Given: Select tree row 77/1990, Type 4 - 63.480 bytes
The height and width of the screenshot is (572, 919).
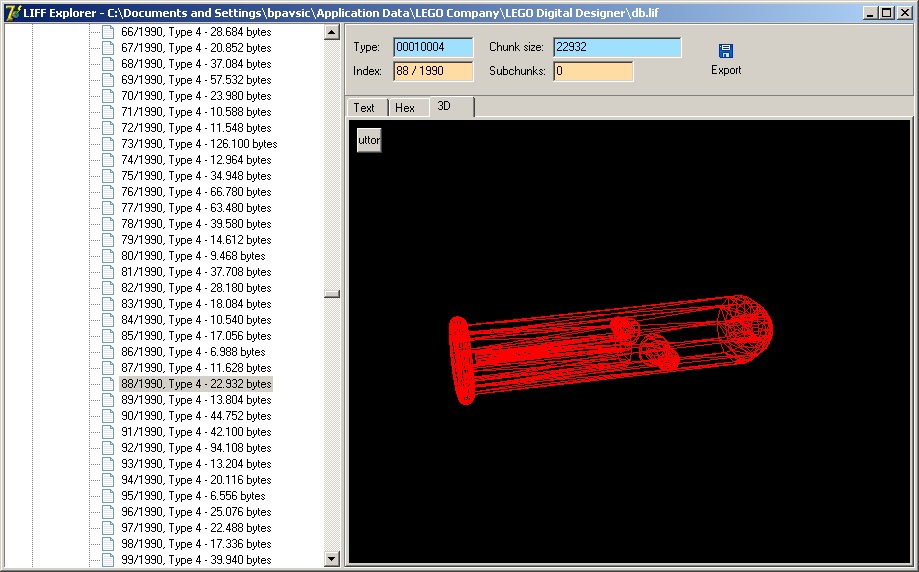Looking at the screenshot, I should click(196, 207).
